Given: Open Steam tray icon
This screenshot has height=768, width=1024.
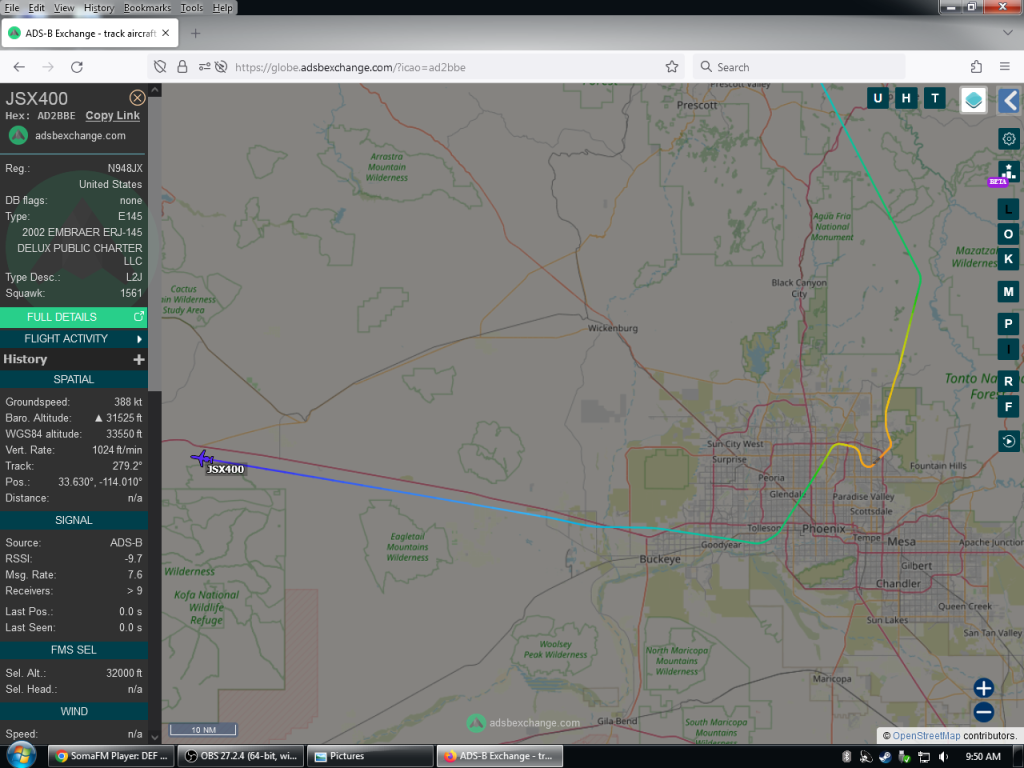Looking at the screenshot, I should 885,756.
